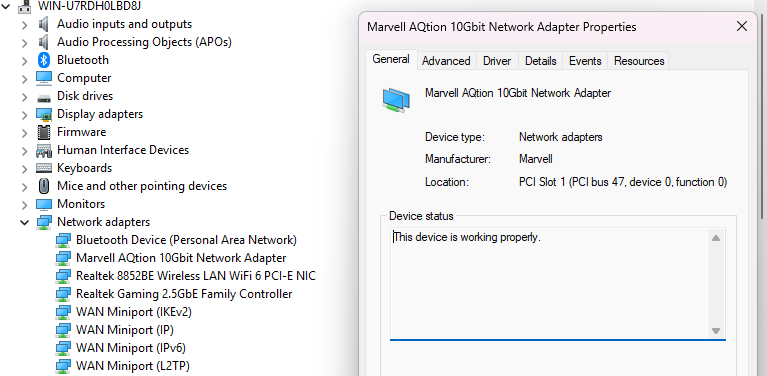Click the Disk drives icon
This screenshot has height=376, width=767.
coord(44,97)
